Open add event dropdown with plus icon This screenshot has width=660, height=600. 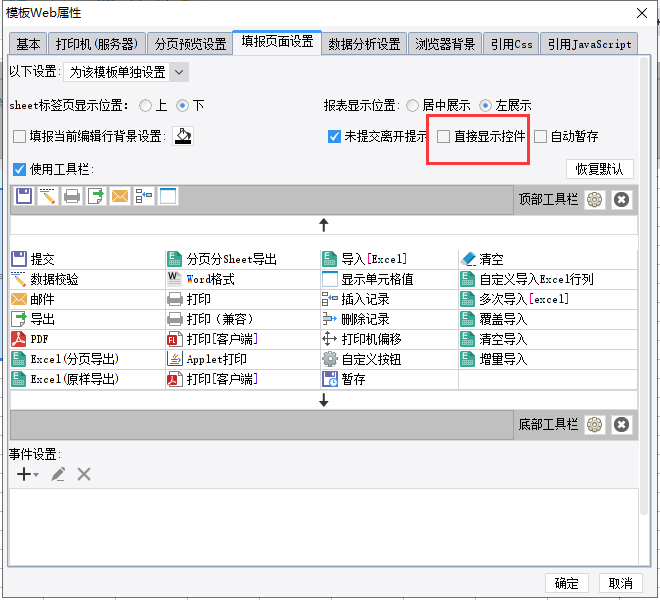click(x=28, y=475)
